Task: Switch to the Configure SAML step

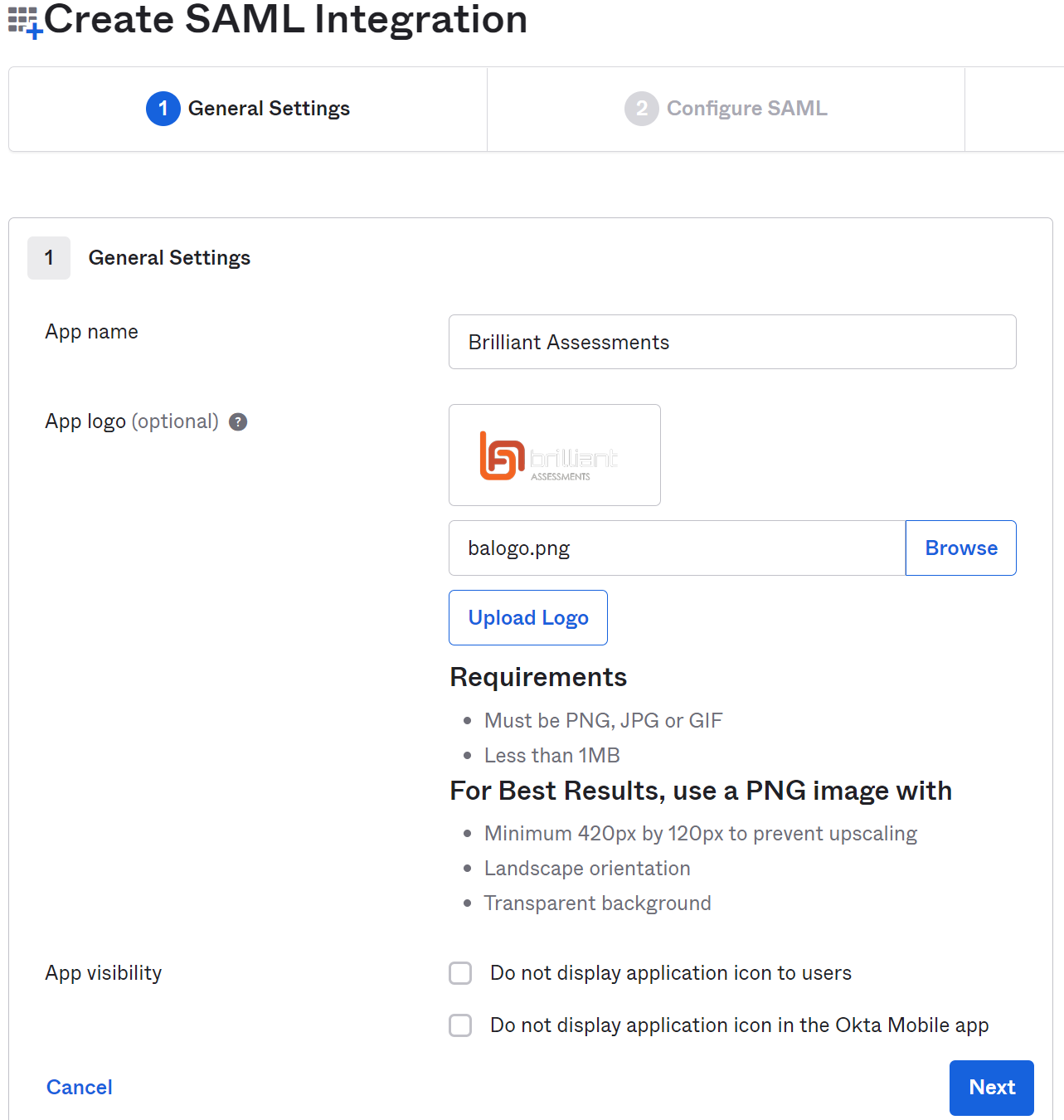Action: (726, 109)
